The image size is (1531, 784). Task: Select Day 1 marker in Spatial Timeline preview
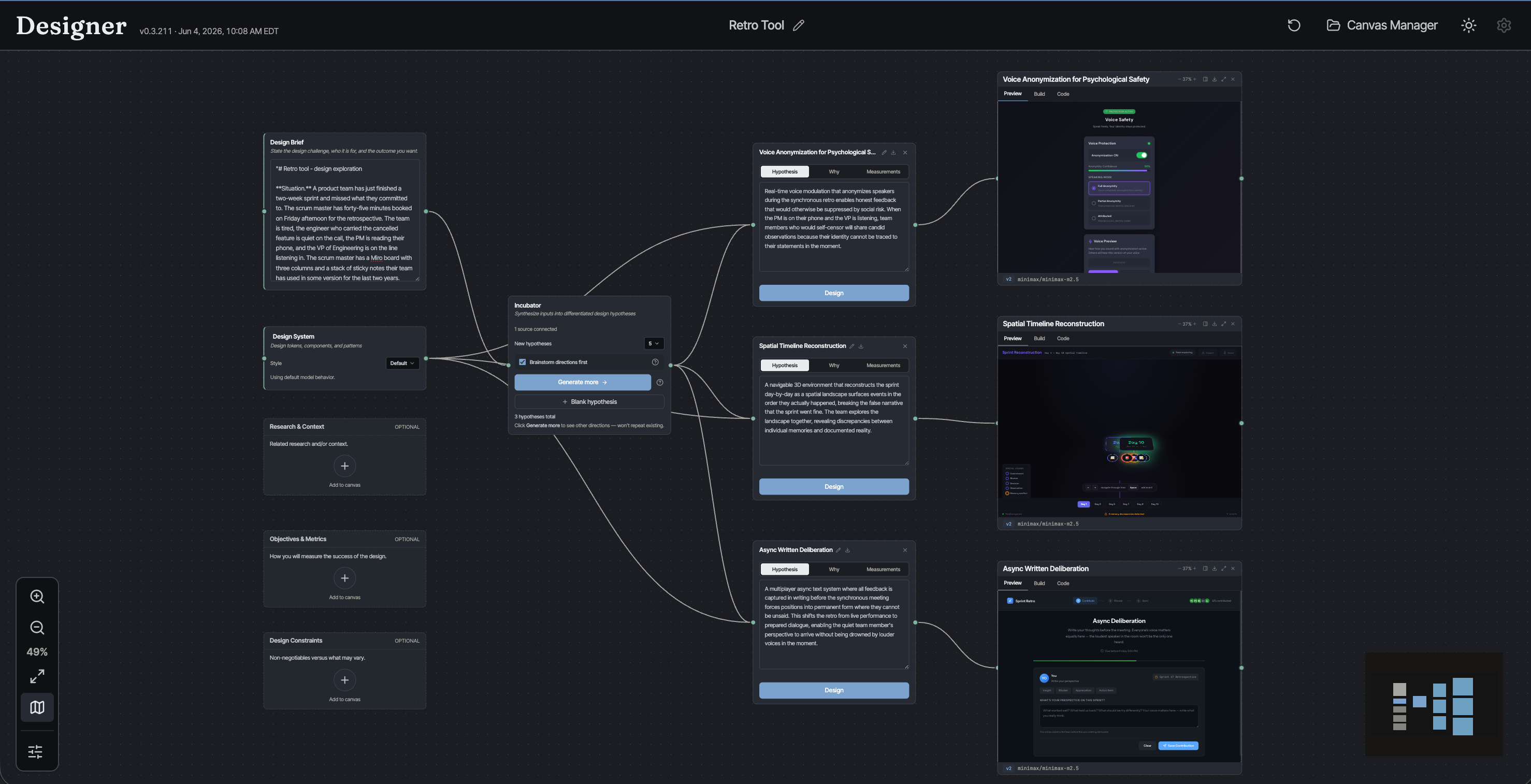point(1084,504)
